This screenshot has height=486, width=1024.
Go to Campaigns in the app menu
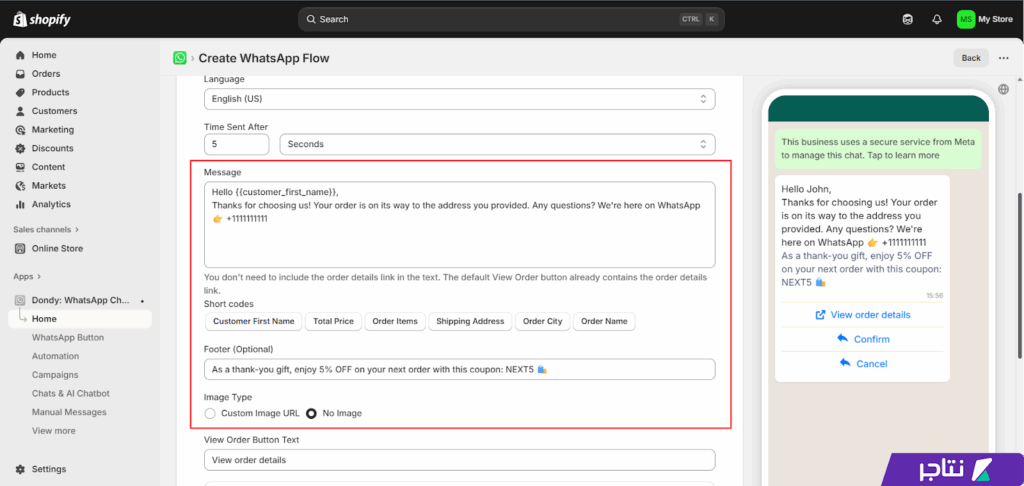point(55,375)
